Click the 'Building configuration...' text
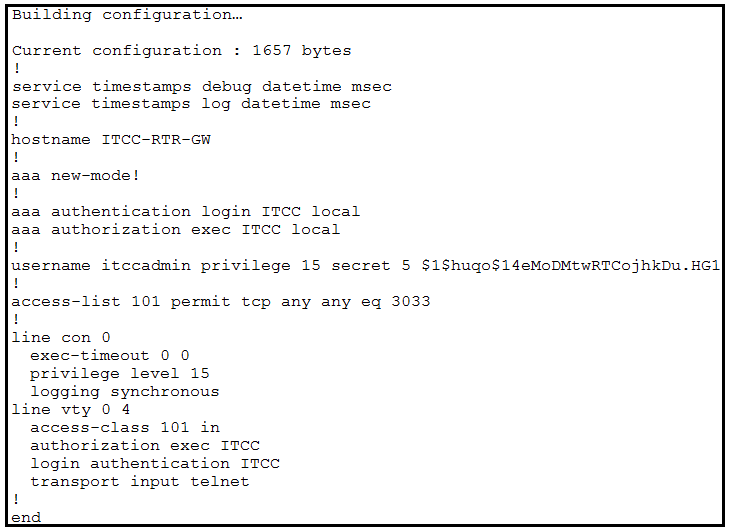This screenshot has width=729, height=530. (127, 15)
